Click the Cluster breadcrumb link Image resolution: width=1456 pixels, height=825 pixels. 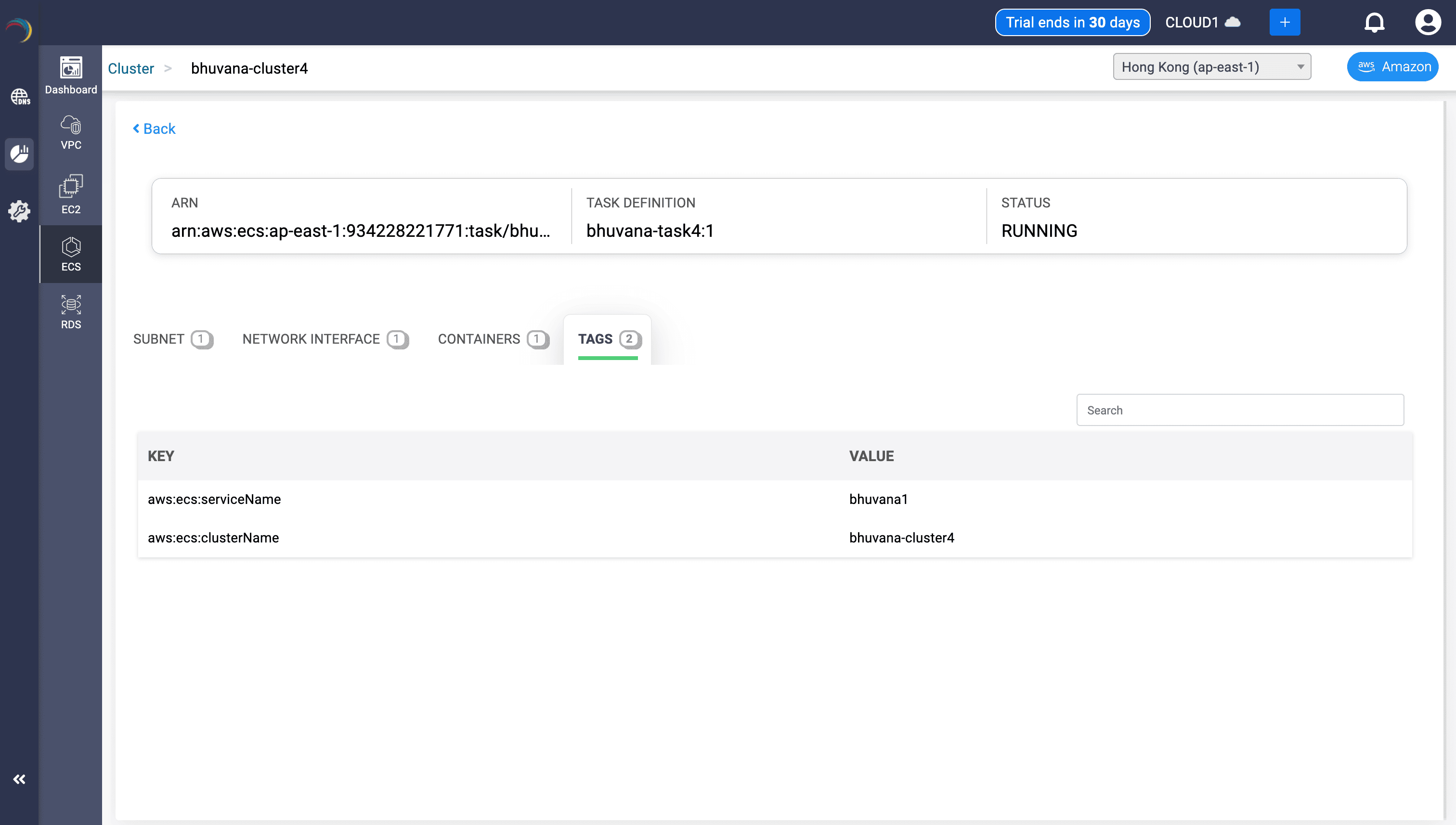(x=131, y=68)
